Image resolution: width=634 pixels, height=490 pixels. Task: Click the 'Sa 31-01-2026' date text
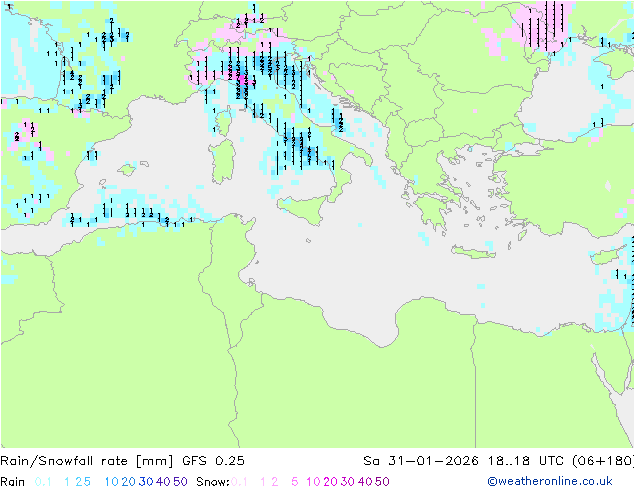[x=421, y=461]
